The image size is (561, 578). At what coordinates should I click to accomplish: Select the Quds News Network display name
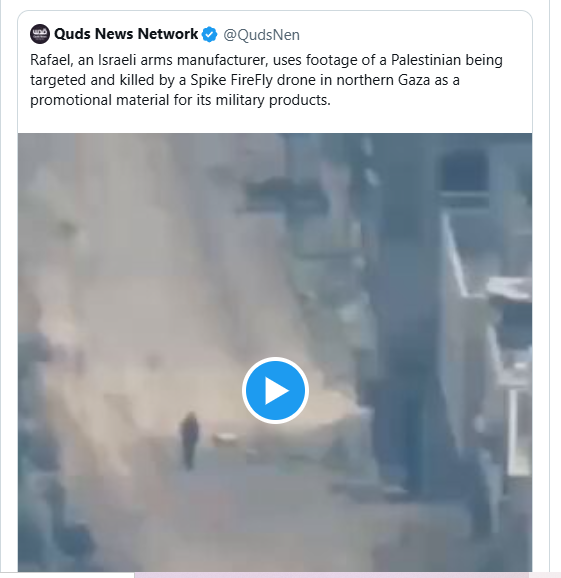point(126,34)
